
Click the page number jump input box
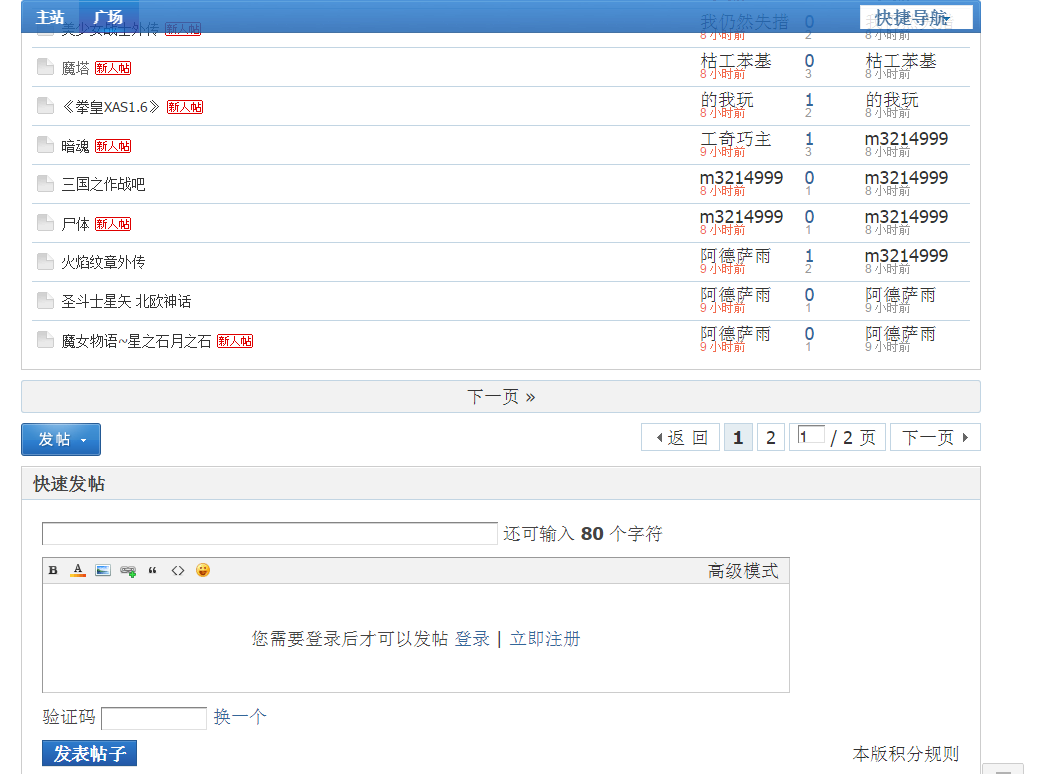(x=812, y=436)
